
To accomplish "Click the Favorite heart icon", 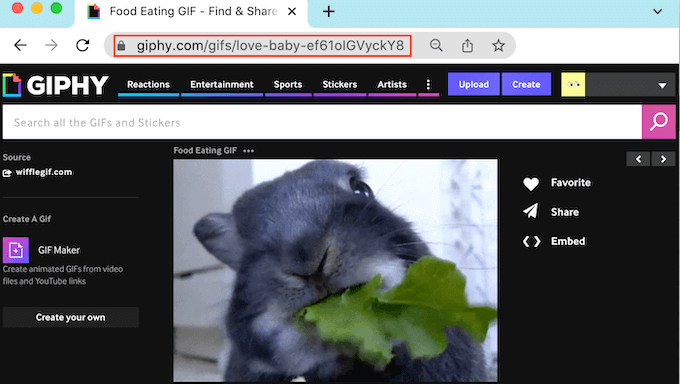I will (531, 184).
